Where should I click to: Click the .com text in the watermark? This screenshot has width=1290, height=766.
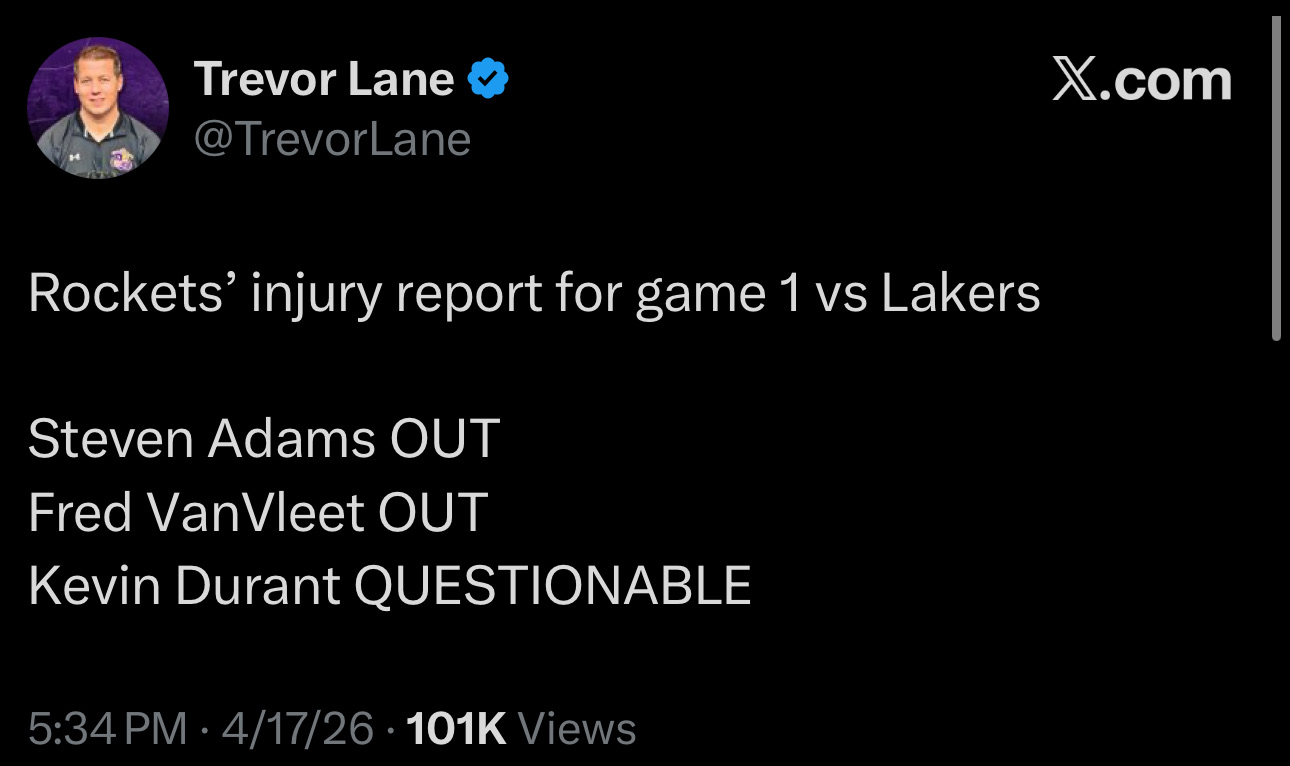tap(1166, 80)
